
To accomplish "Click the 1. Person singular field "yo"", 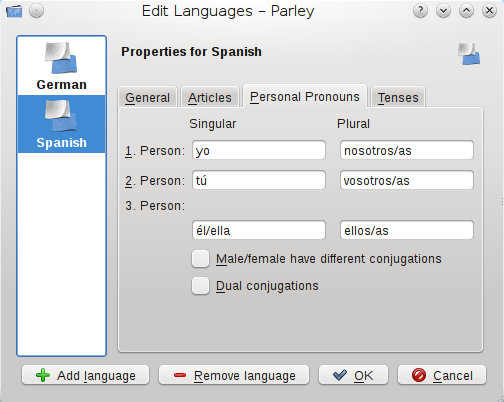I will click(x=259, y=150).
